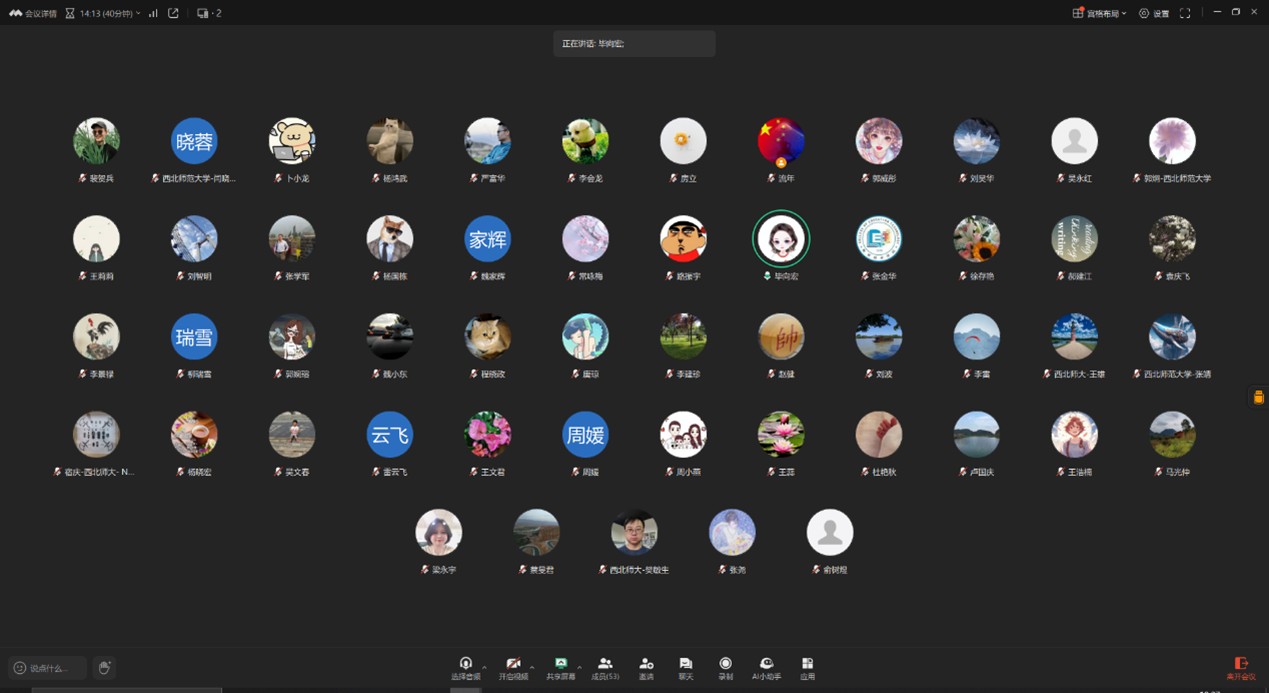Click the network signal strength icon
Screen dimensions: 1269x693
(153, 13)
